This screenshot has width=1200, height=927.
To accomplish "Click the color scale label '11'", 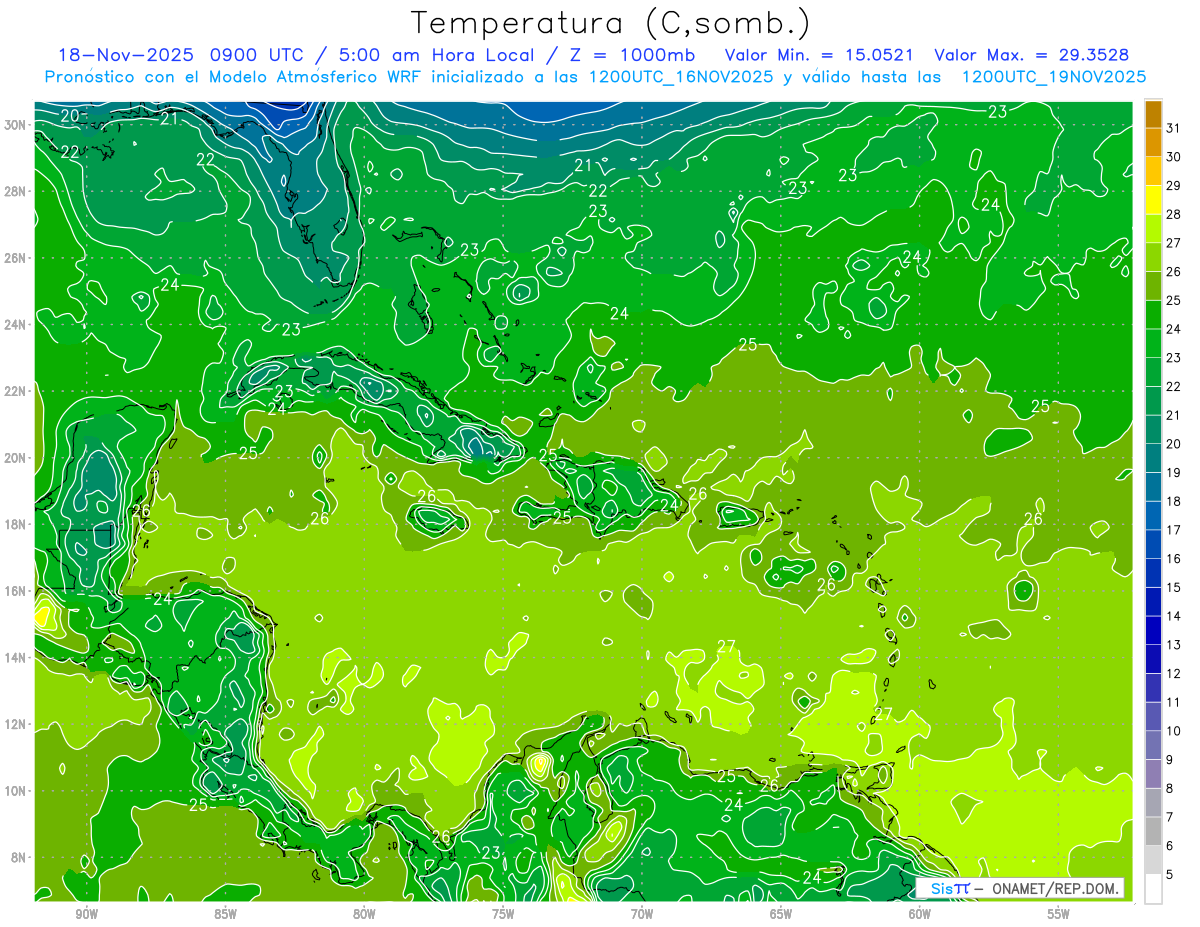I will (x=1174, y=703).
